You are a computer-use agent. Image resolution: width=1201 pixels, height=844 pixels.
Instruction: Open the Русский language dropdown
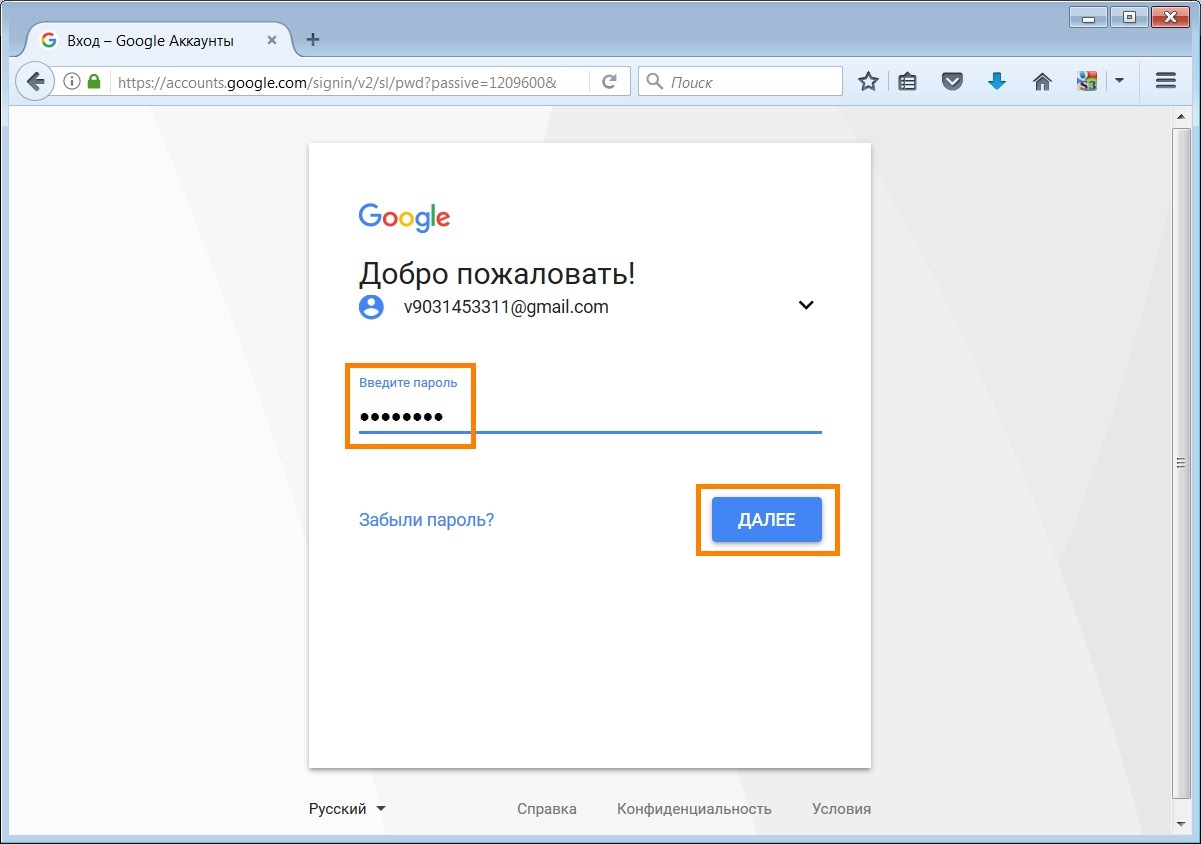pos(347,809)
